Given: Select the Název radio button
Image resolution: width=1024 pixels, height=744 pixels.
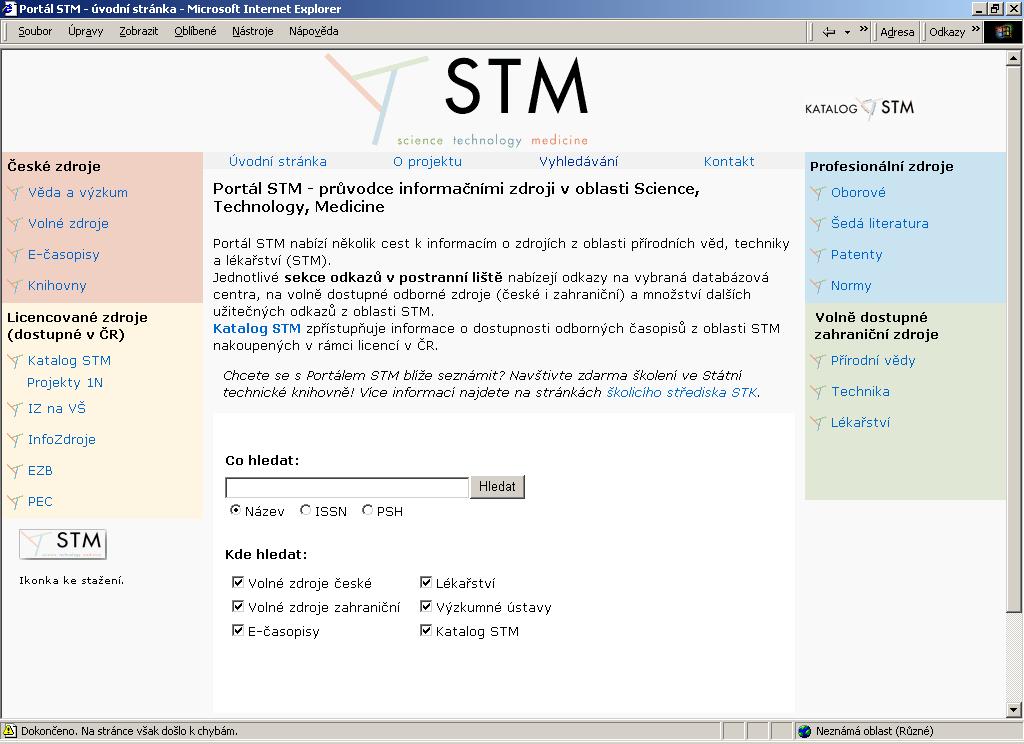Looking at the screenshot, I should [236, 510].
